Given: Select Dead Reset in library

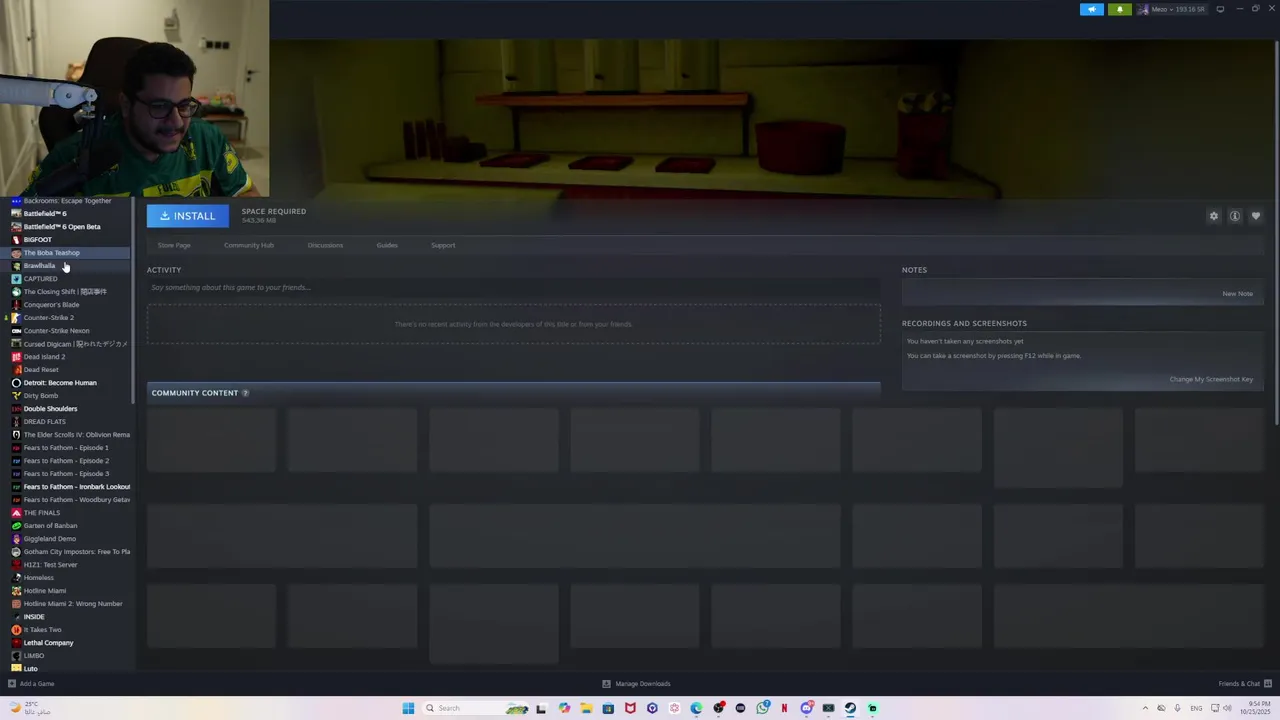Looking at the screenshot, I should (66, 370).
